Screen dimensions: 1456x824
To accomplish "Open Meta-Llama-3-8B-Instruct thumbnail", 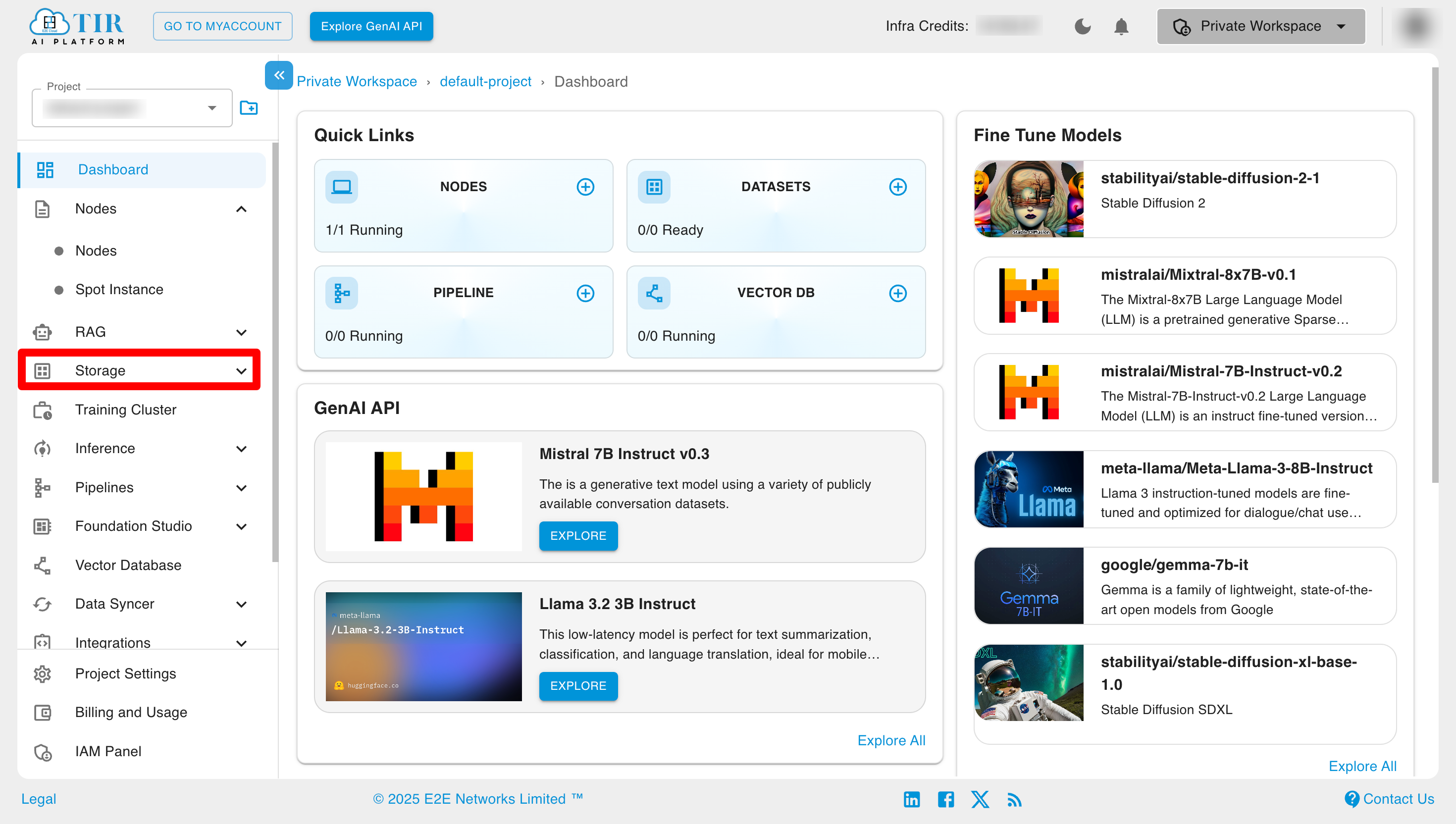I will point(1028,489).
